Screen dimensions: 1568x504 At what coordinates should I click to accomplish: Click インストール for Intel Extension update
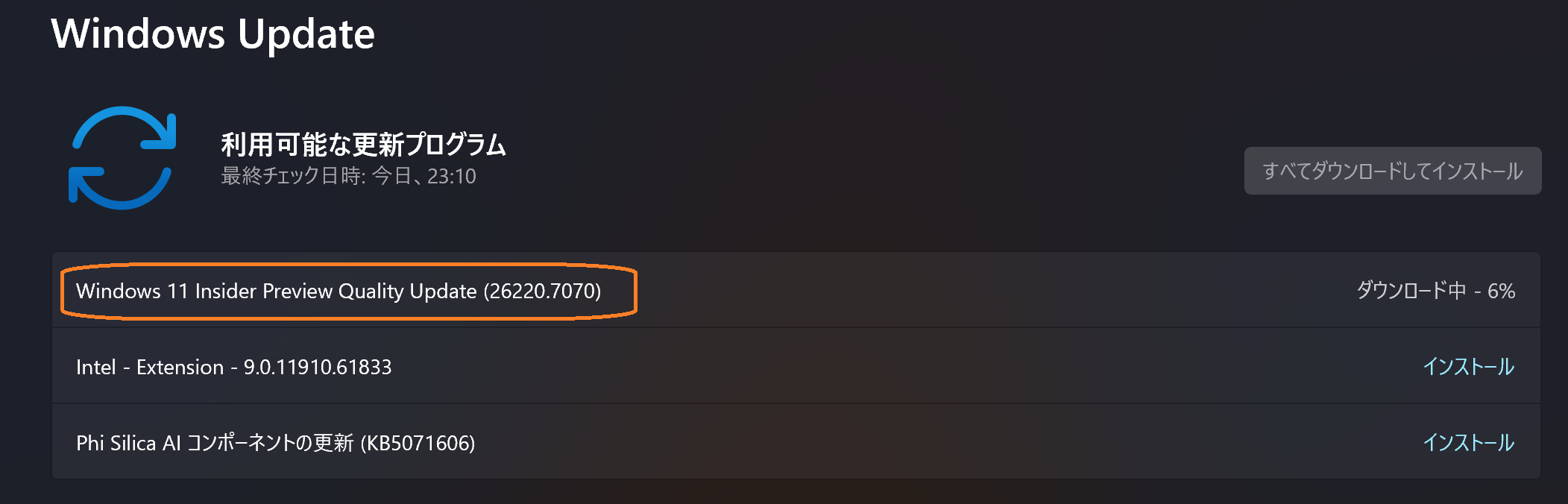[x=1469, y=367]
